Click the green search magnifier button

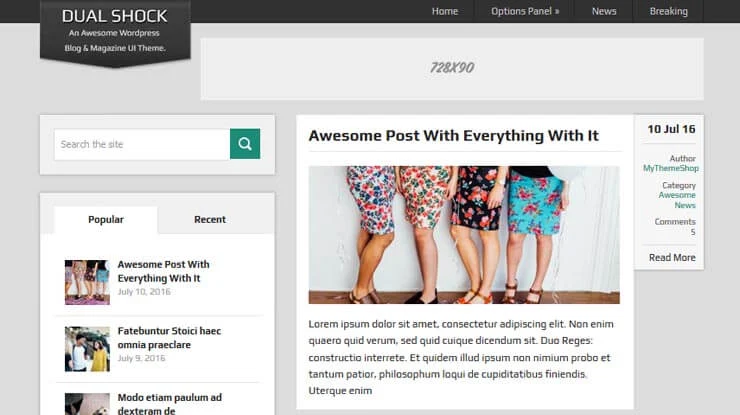[245, 144]
